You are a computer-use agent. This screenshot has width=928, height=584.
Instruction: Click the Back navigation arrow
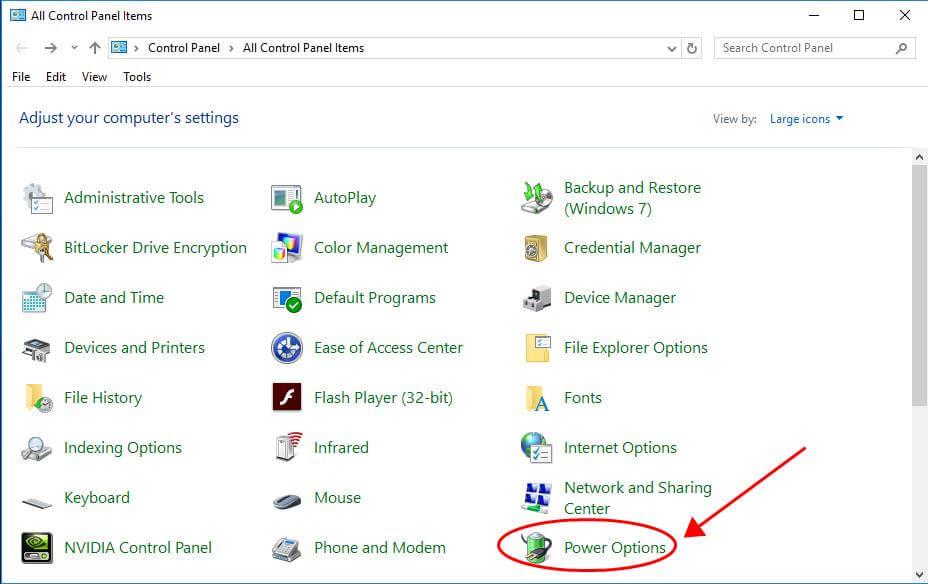(x=21, y=48)
